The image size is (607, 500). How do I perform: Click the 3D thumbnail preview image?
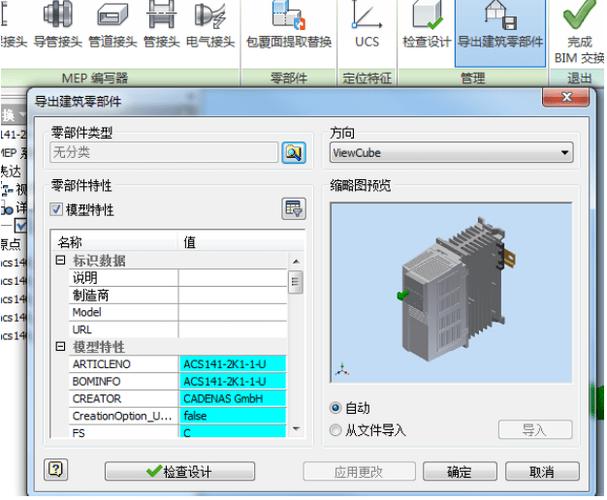pyautogui.click(x=451, y=293)
